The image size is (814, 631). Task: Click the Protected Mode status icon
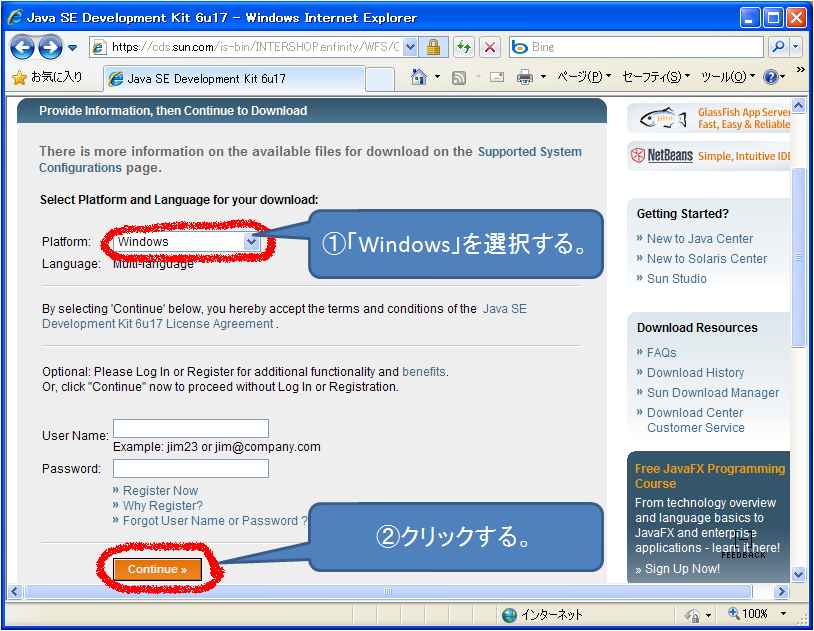691,615
